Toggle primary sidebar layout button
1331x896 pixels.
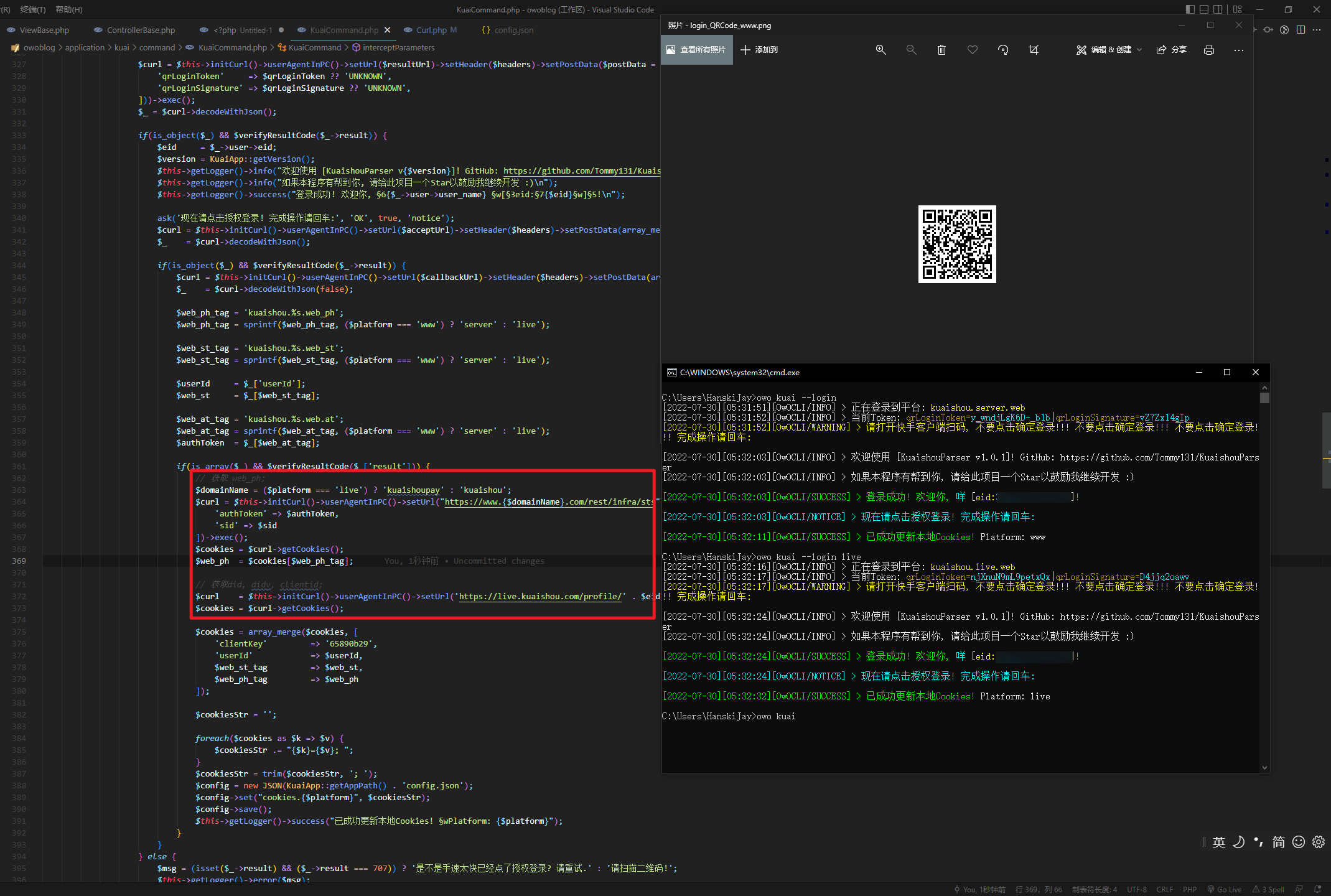1190,9
